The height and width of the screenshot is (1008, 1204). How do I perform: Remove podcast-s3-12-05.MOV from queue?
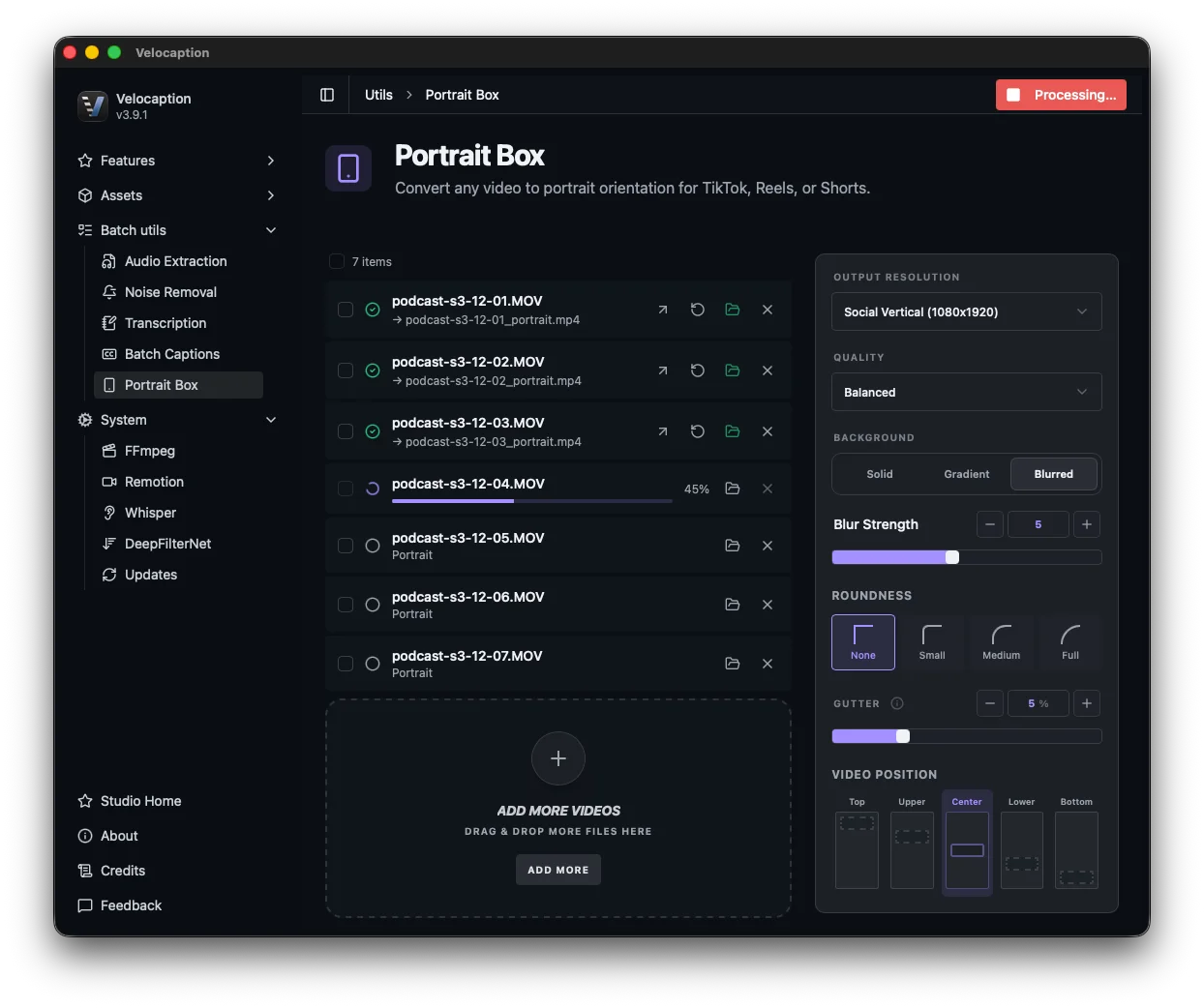click(768, 546)
